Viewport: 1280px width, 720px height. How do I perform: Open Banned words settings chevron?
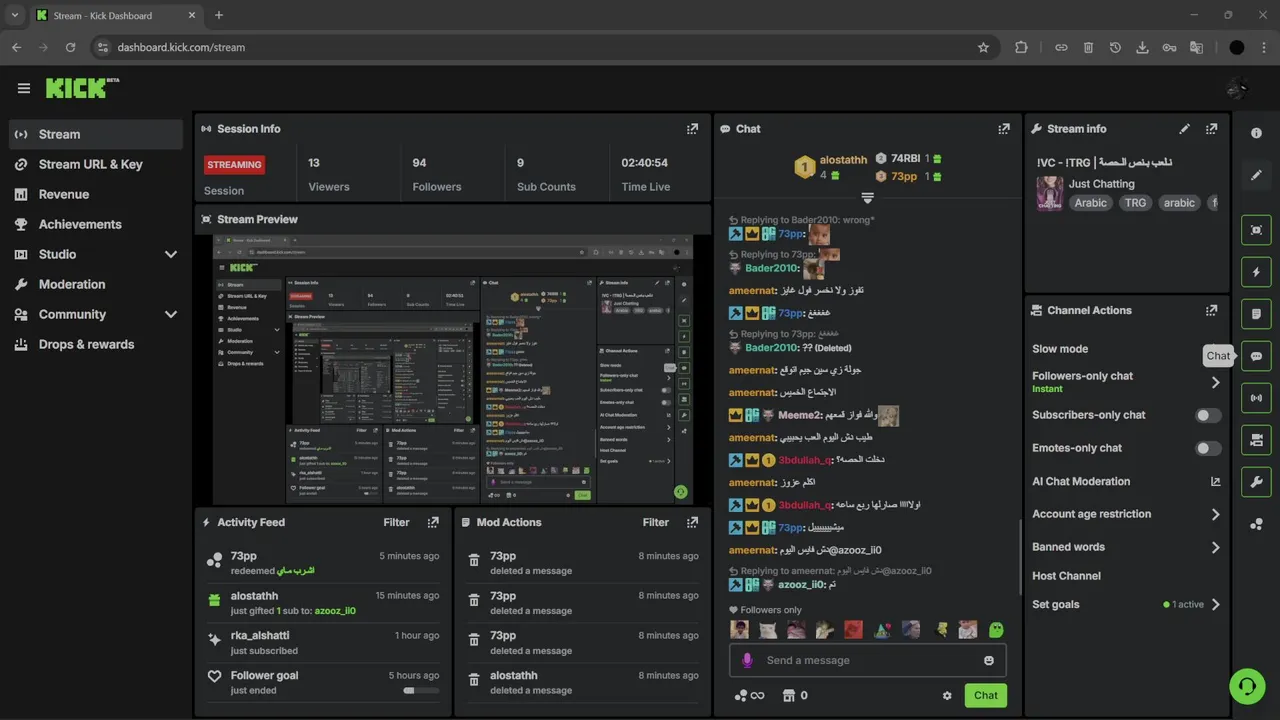point(1216,547)
